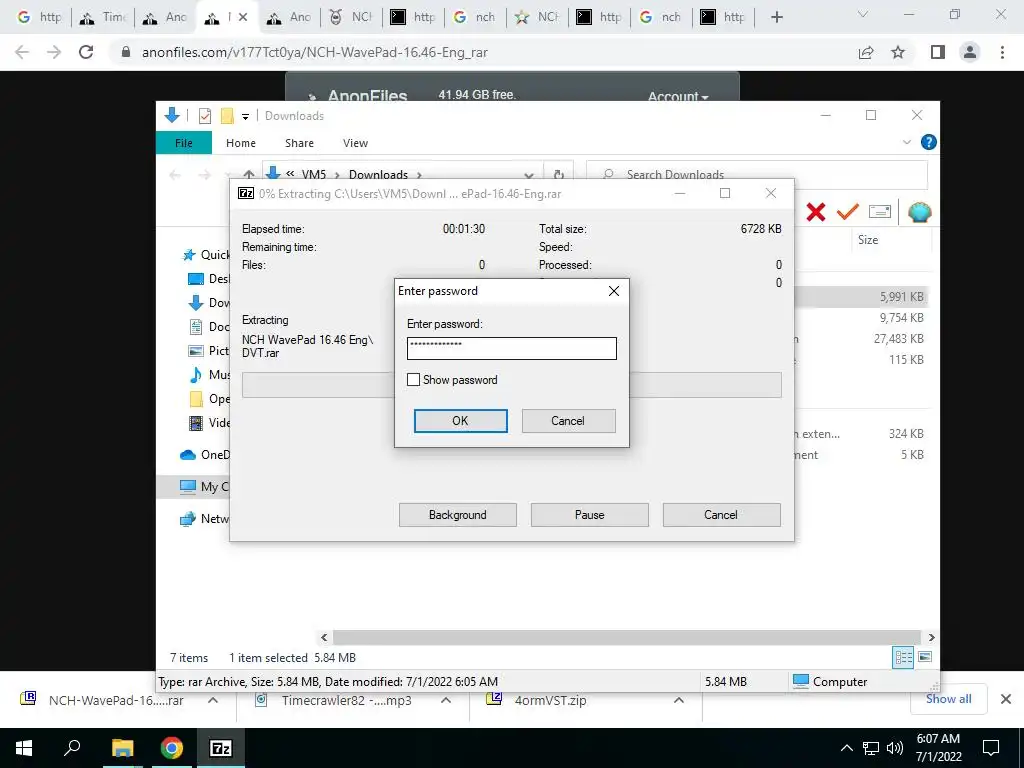Click the rename card icon in ribbon
1024x768 pixels.
pyautogui.click(x=880, y=212)
